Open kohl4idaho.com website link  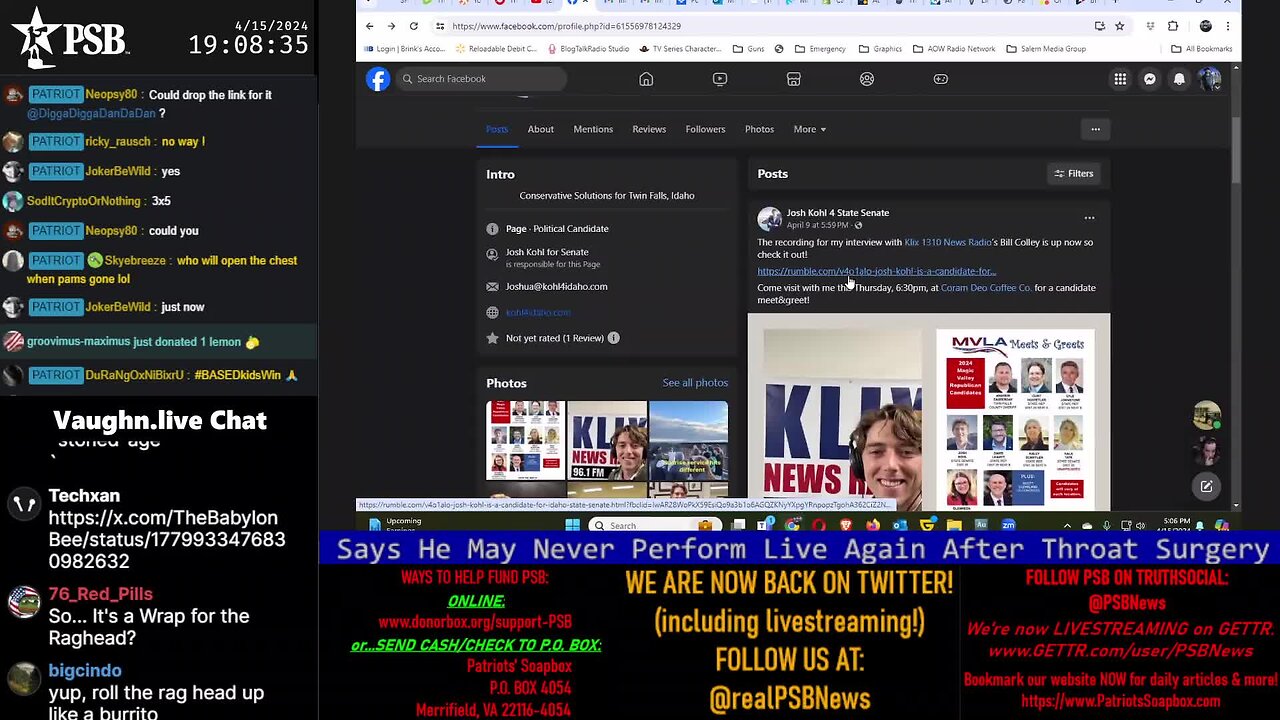click(x=538, y=312)
